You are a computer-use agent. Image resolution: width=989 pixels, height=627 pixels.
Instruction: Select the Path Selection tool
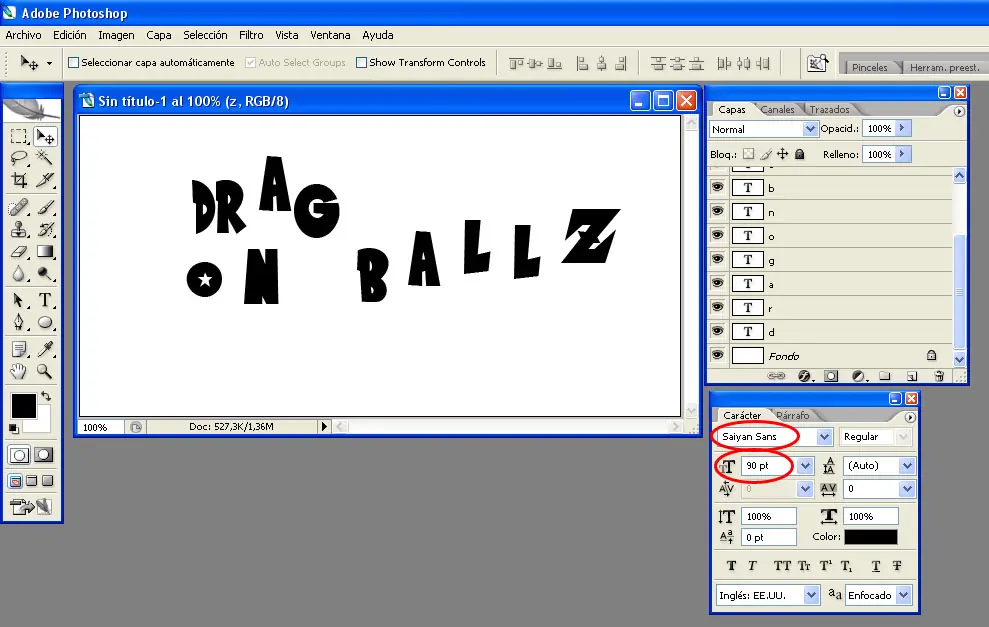(x=19, y=300)
